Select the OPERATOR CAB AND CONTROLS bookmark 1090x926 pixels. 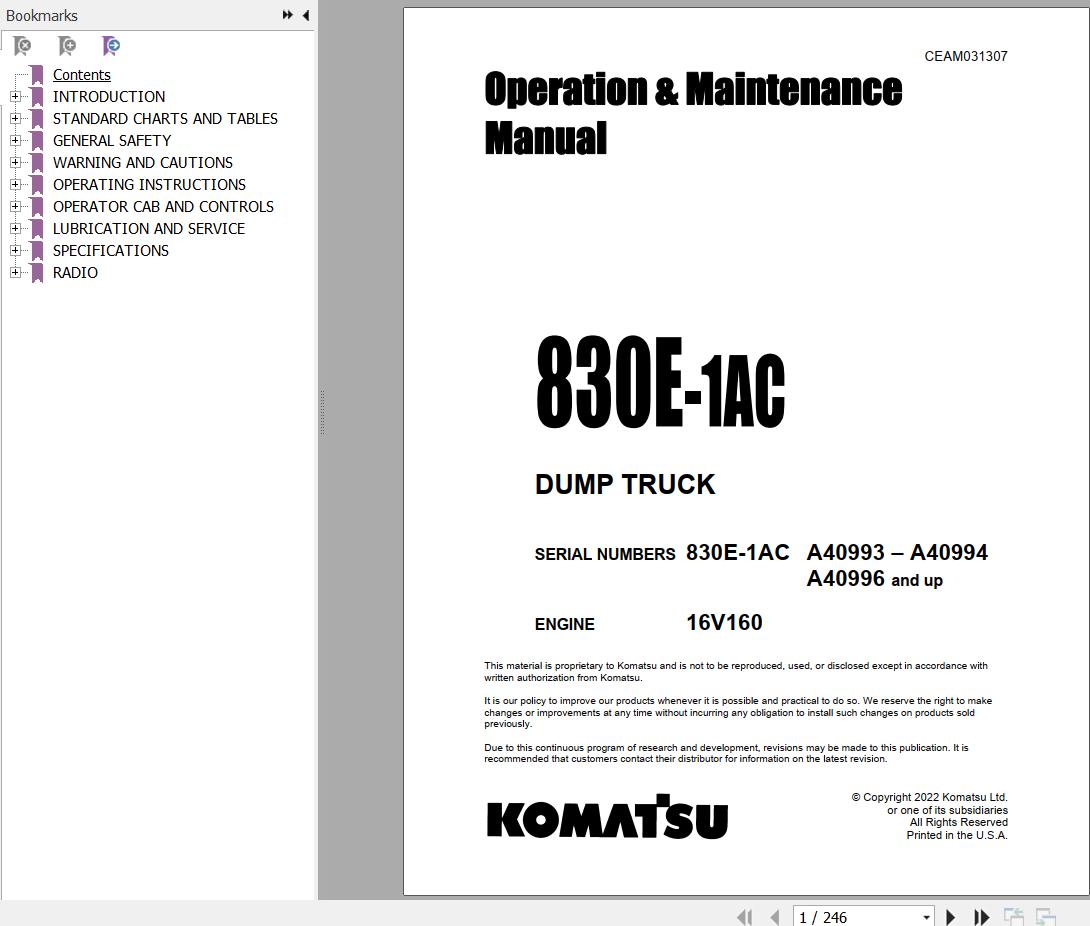click(x=163, y=207)
